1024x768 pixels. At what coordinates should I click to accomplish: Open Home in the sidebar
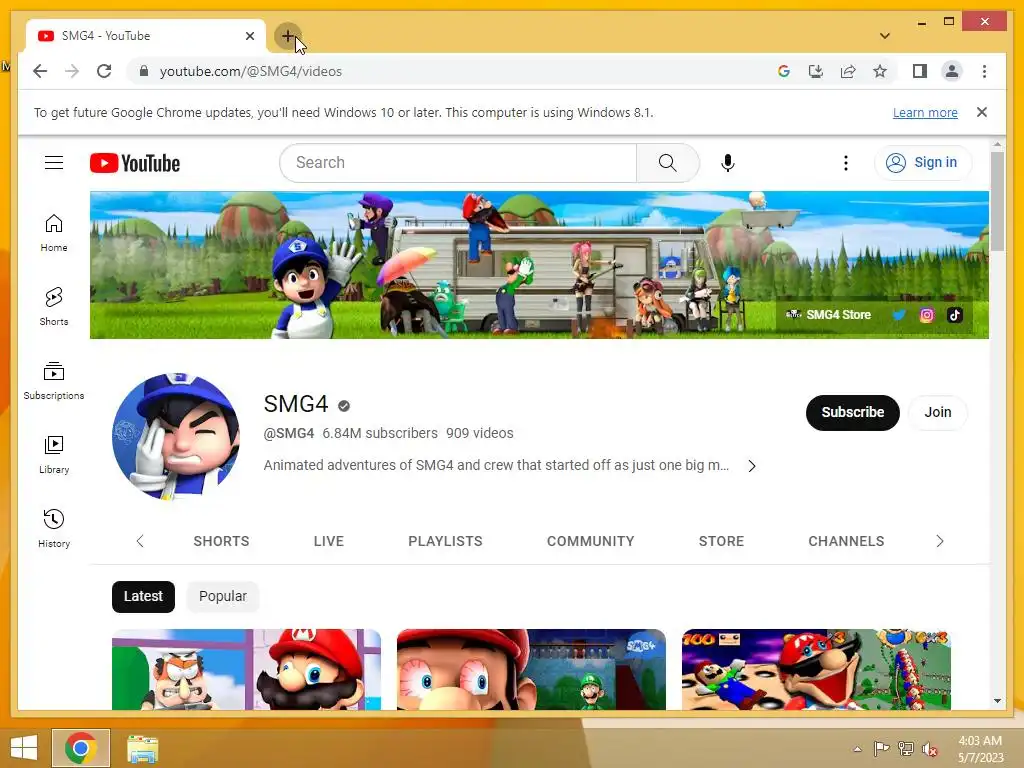54,233
